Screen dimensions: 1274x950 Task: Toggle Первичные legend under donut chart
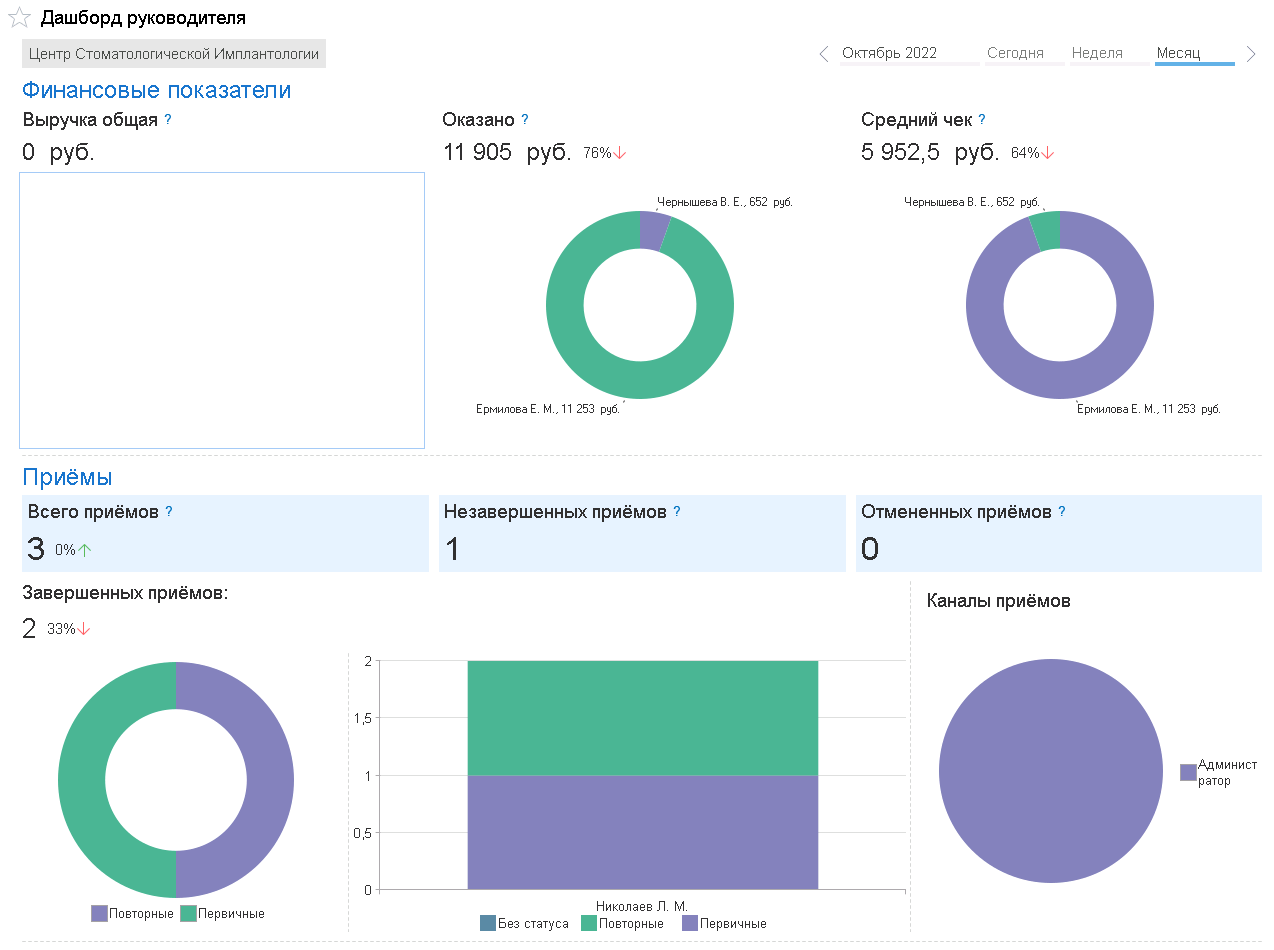click(x=222, y=914)
